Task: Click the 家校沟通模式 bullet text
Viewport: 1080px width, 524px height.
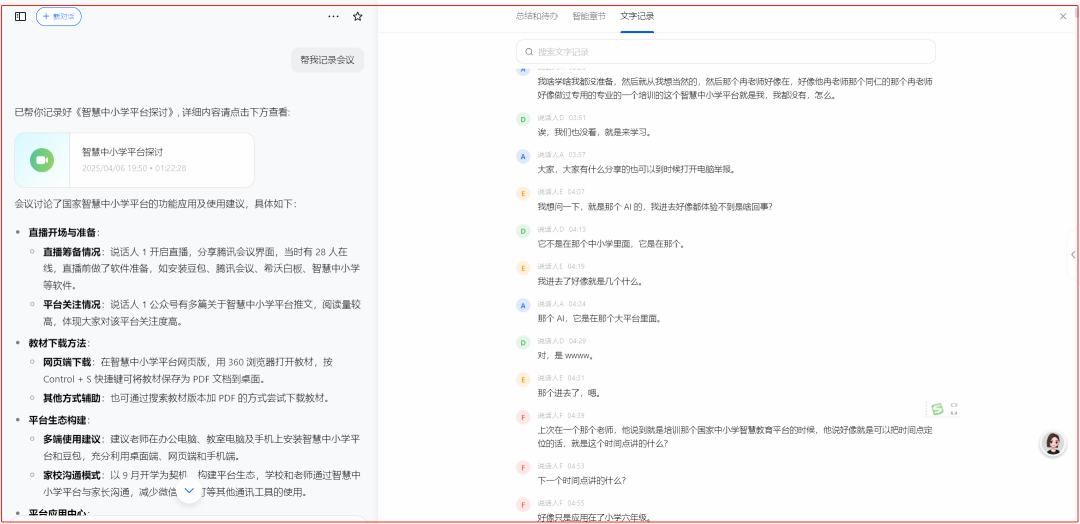Action: tap(202, 483)
